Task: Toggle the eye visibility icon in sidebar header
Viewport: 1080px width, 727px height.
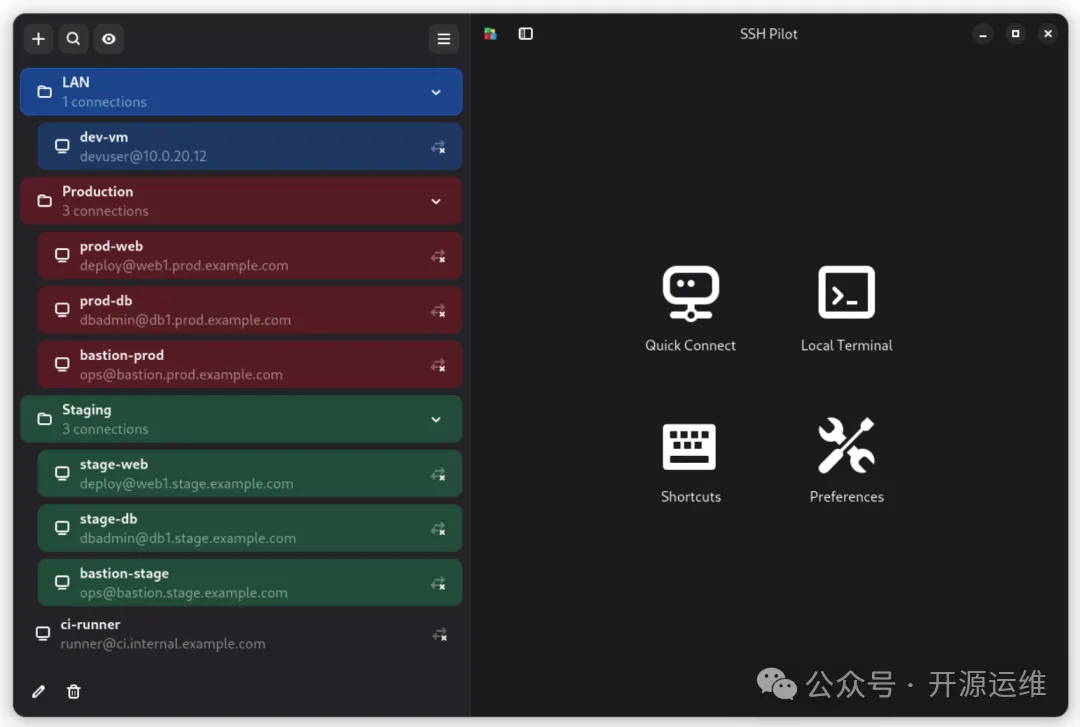Action: point(109,39)
